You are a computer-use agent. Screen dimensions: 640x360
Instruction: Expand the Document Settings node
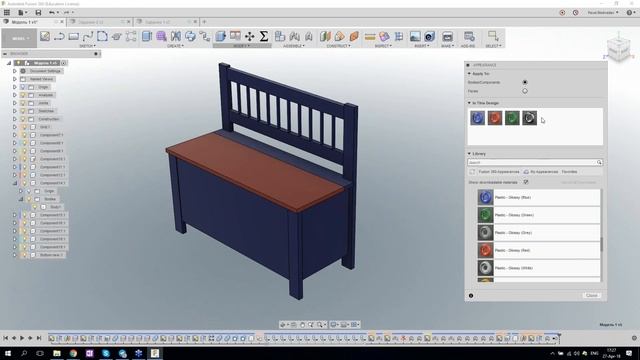(15, 71)
